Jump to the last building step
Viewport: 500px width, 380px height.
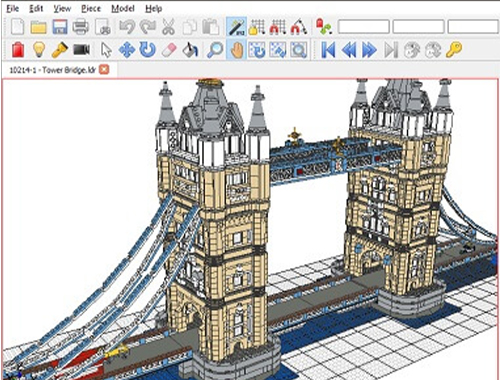pyautogui.click(x=391, y=50)
